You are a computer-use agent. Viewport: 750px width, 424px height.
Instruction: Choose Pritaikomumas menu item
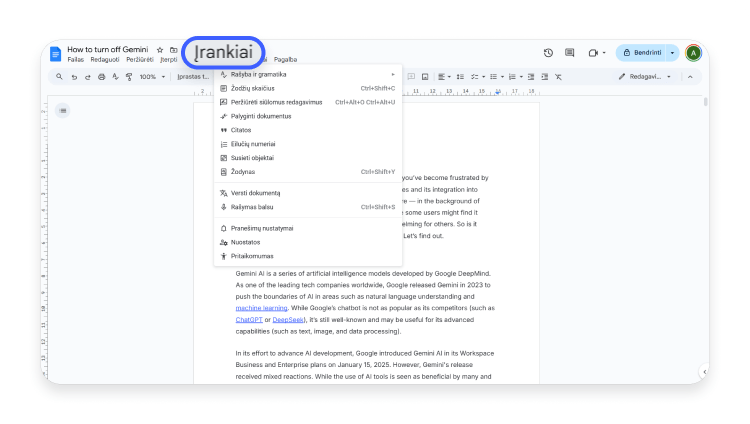[308, 256]
